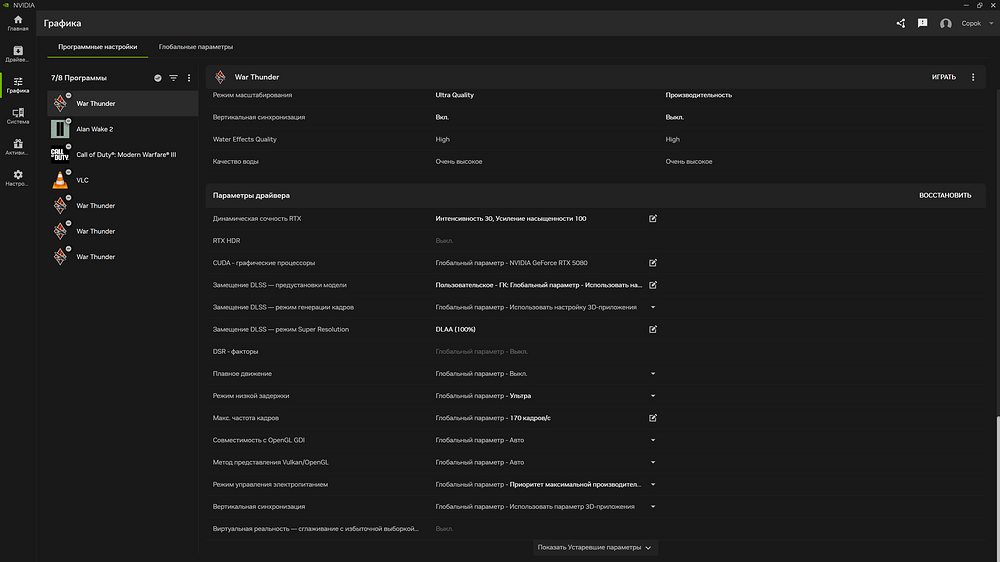This screenshot has width=1000, height=562.
Task: Select VLC in program list
Action: (122, 180)
